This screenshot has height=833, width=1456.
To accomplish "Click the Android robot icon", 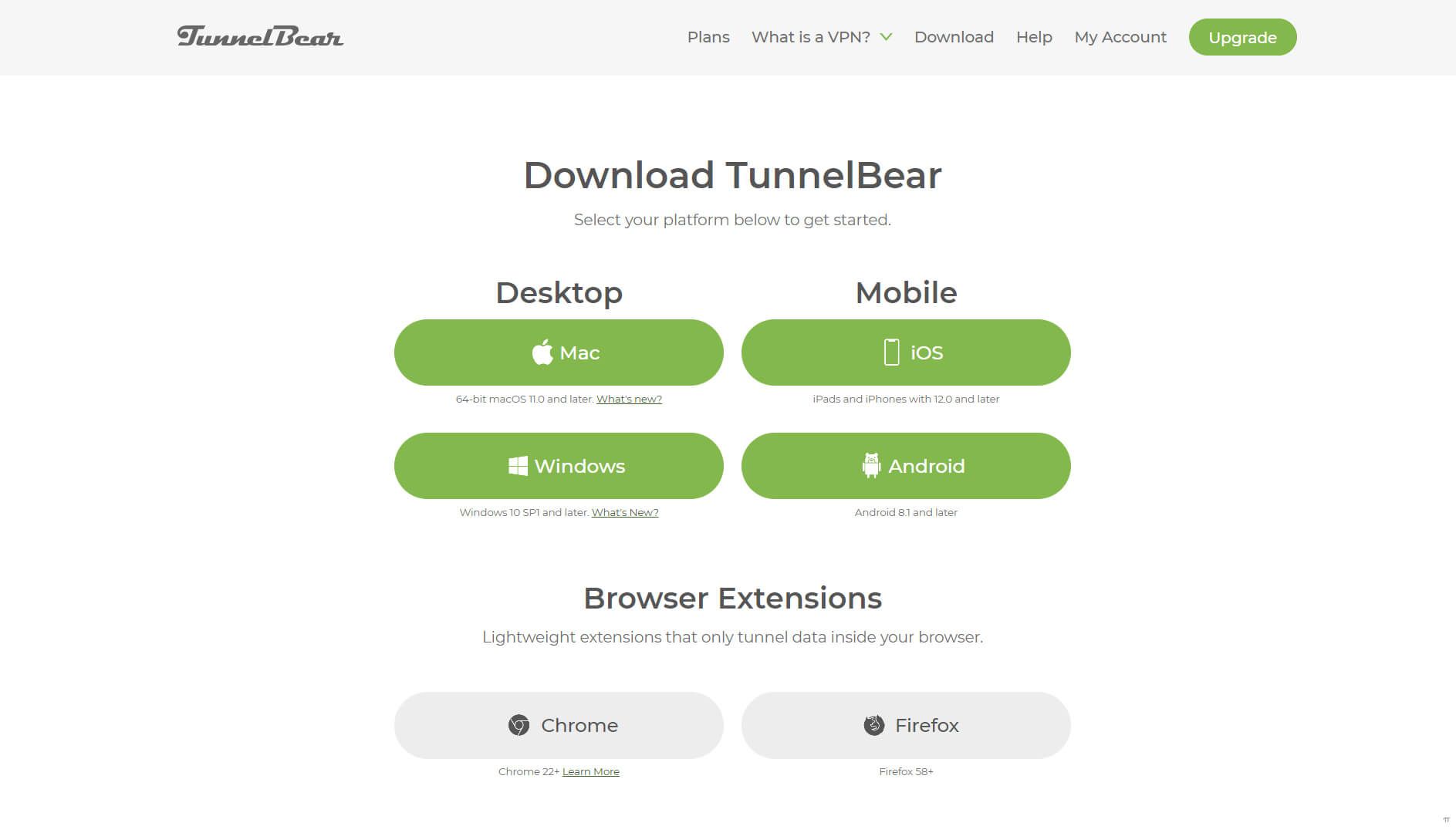I will tap(871, 466).
